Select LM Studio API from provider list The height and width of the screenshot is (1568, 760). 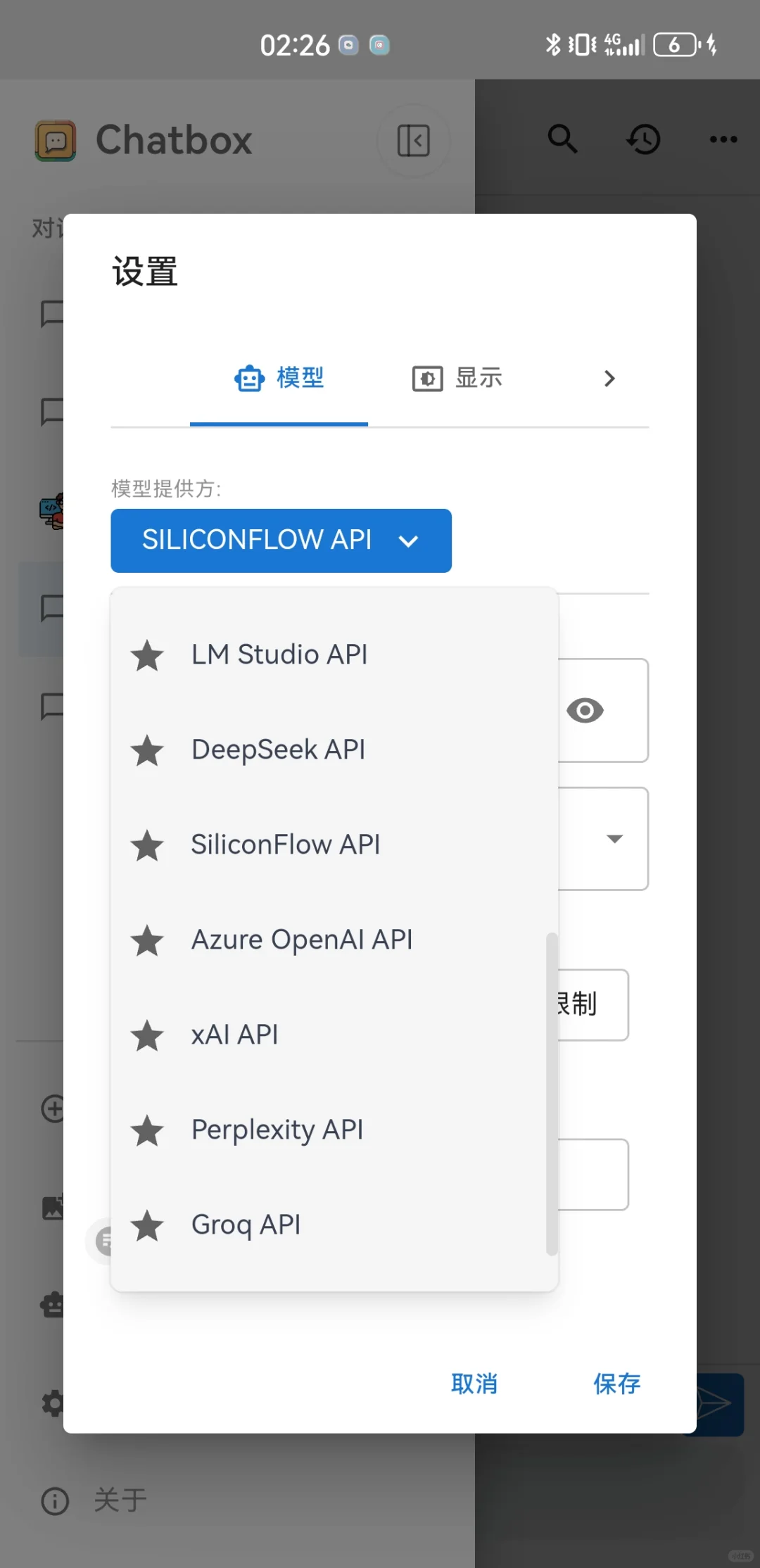pos(334,655)
